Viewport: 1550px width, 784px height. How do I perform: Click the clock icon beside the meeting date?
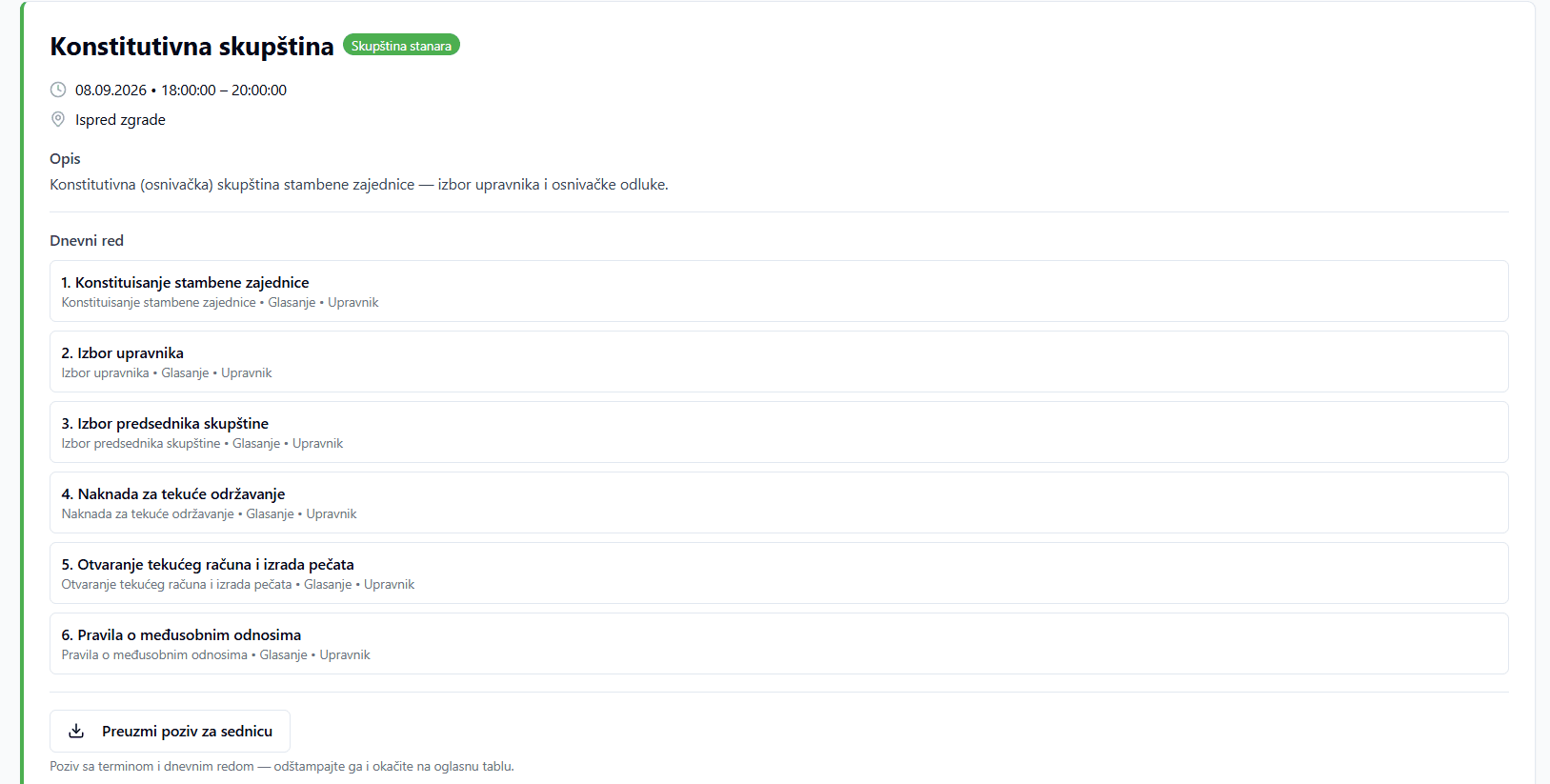pos(58,90)
